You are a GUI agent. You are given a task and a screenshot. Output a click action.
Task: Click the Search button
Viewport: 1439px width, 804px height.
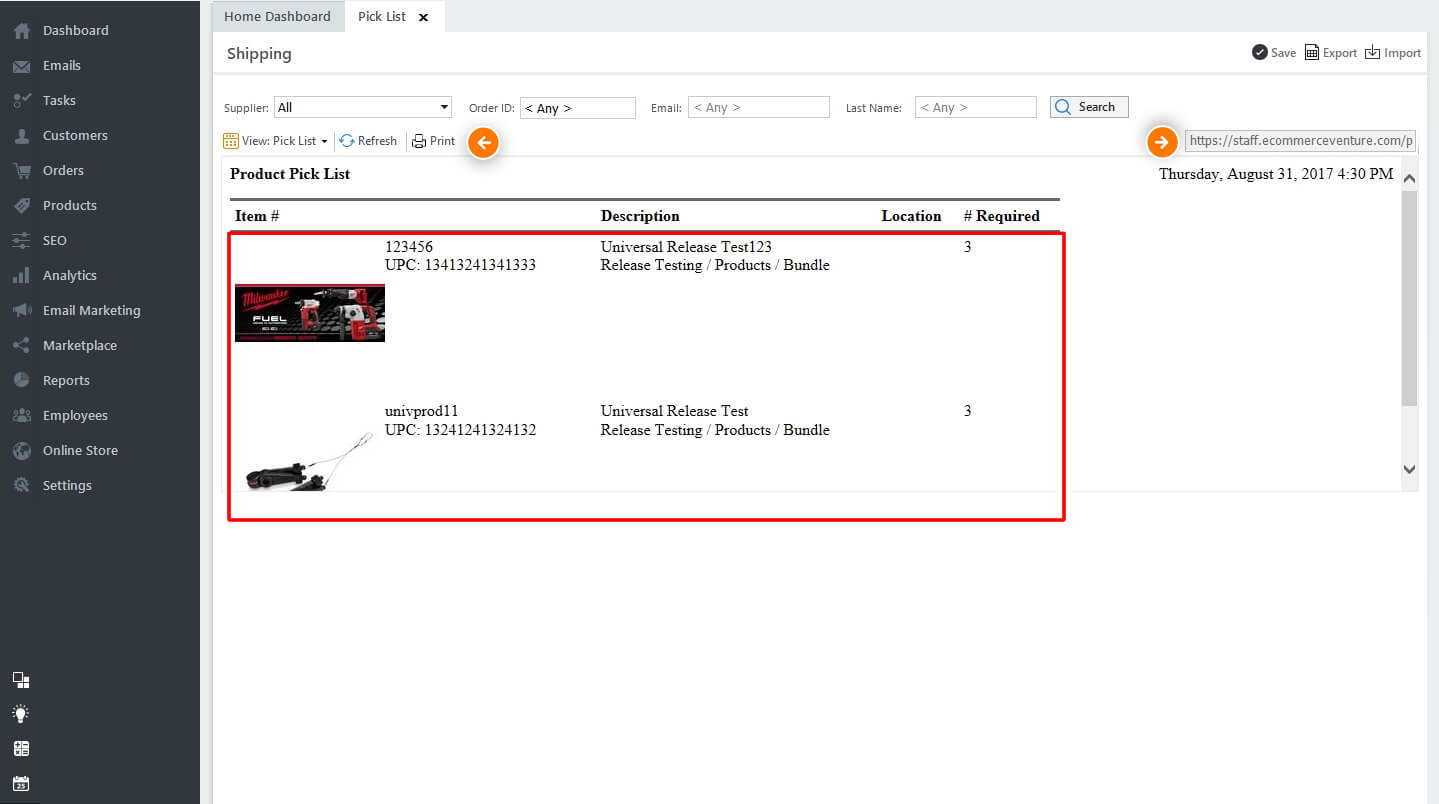point(1089,107)
